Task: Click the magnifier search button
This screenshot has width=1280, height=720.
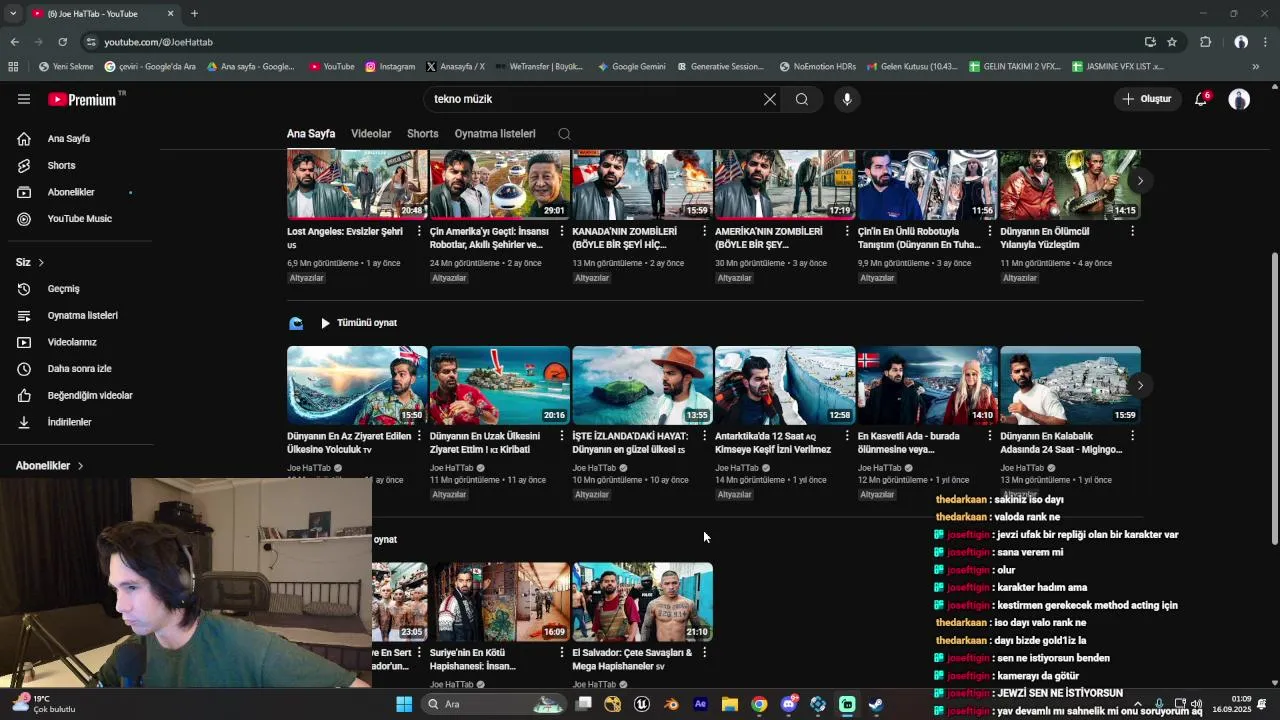Action: click(x=802, y=99)
